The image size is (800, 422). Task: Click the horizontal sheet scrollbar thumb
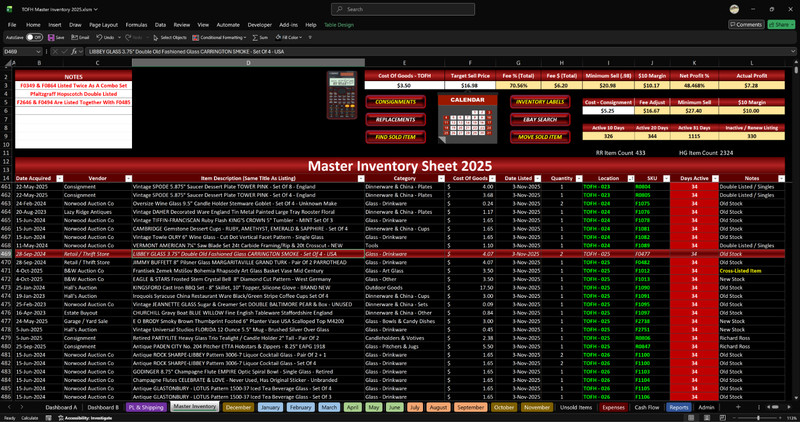(775, 407)
